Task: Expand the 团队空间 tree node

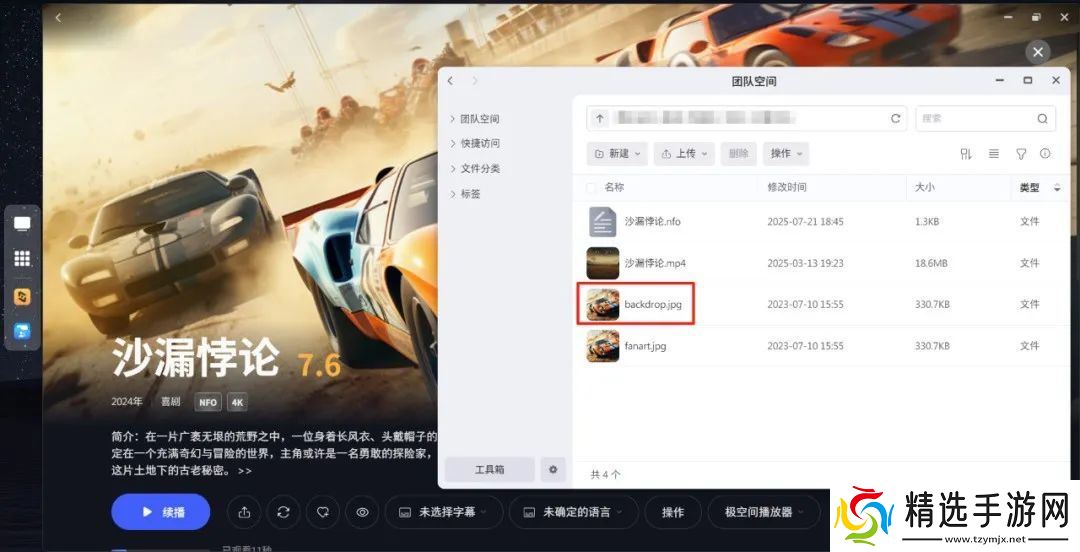Action: click(x=453, y=119)
